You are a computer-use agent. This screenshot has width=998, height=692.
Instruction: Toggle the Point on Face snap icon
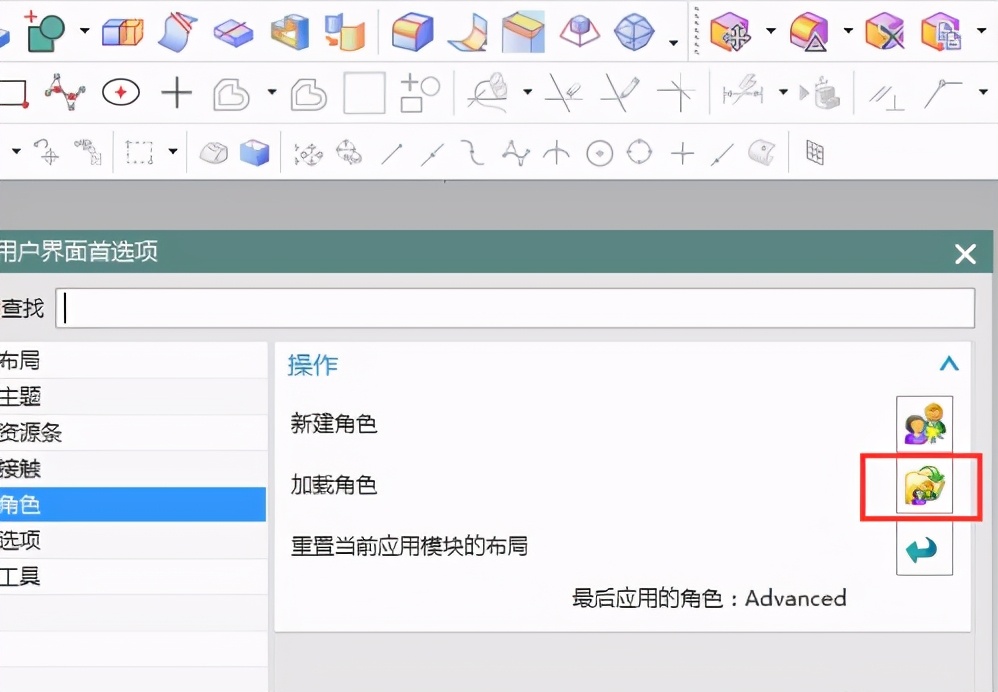762,153
